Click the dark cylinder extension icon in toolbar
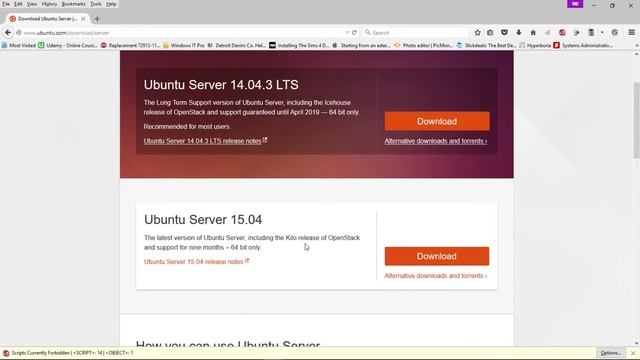 [x=591, y=33]
